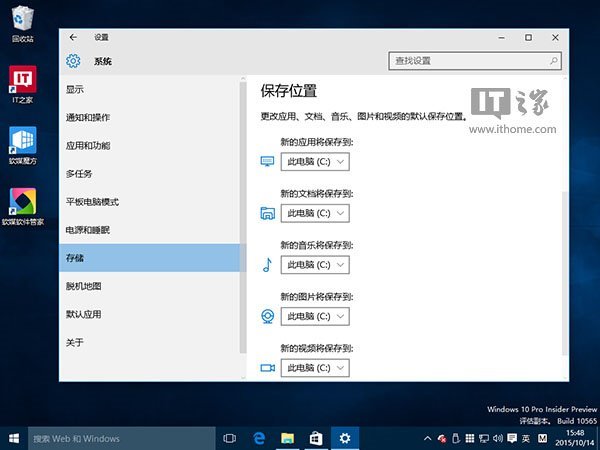Open the IT之家 desktop shortcut
600x450 pixels.
21,81
